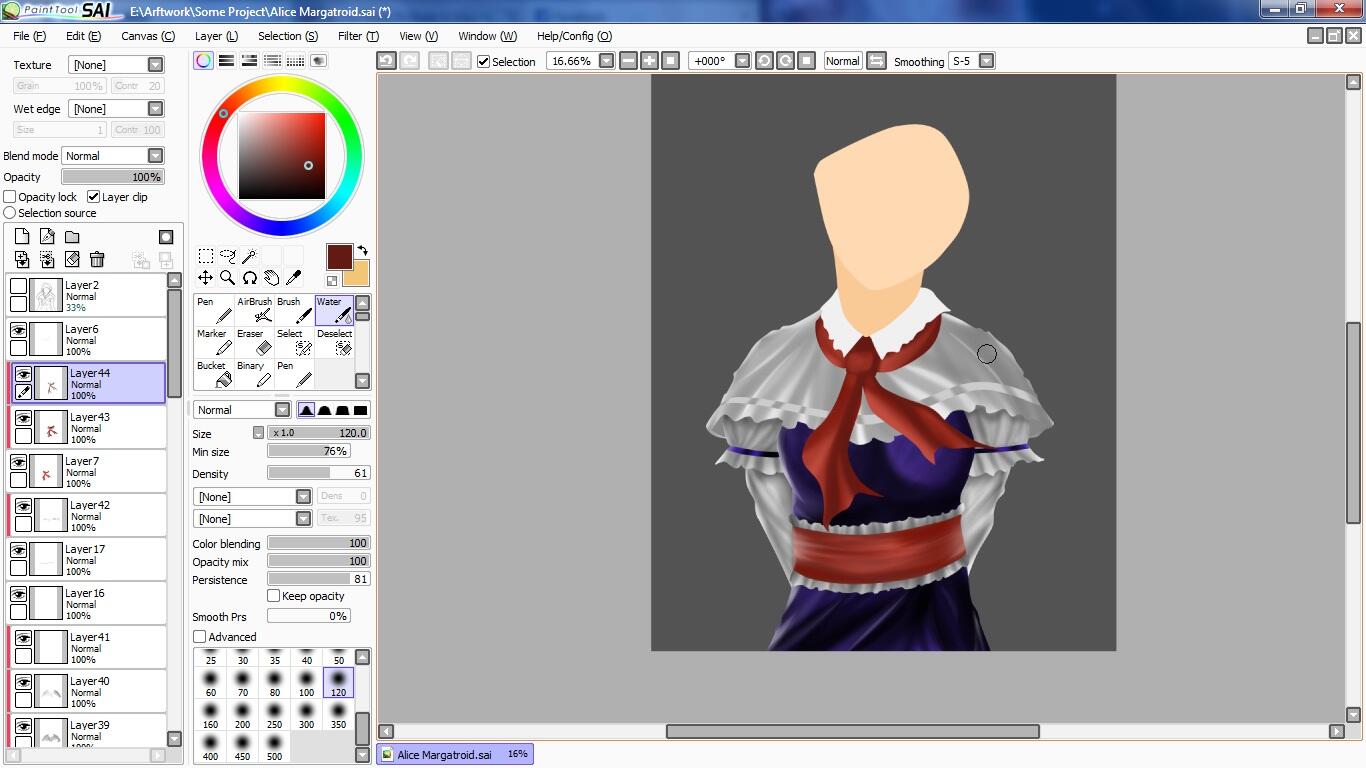The height and width of the screenshot is (768, 1366).
Task: Swap foreground and background colors
Action: (362, 250)
